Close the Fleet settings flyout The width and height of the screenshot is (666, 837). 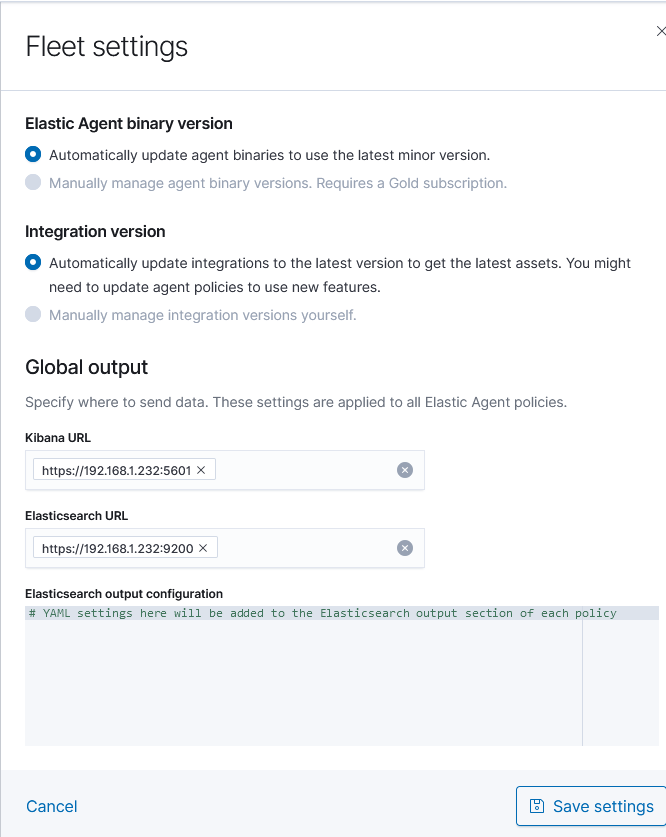659,30
